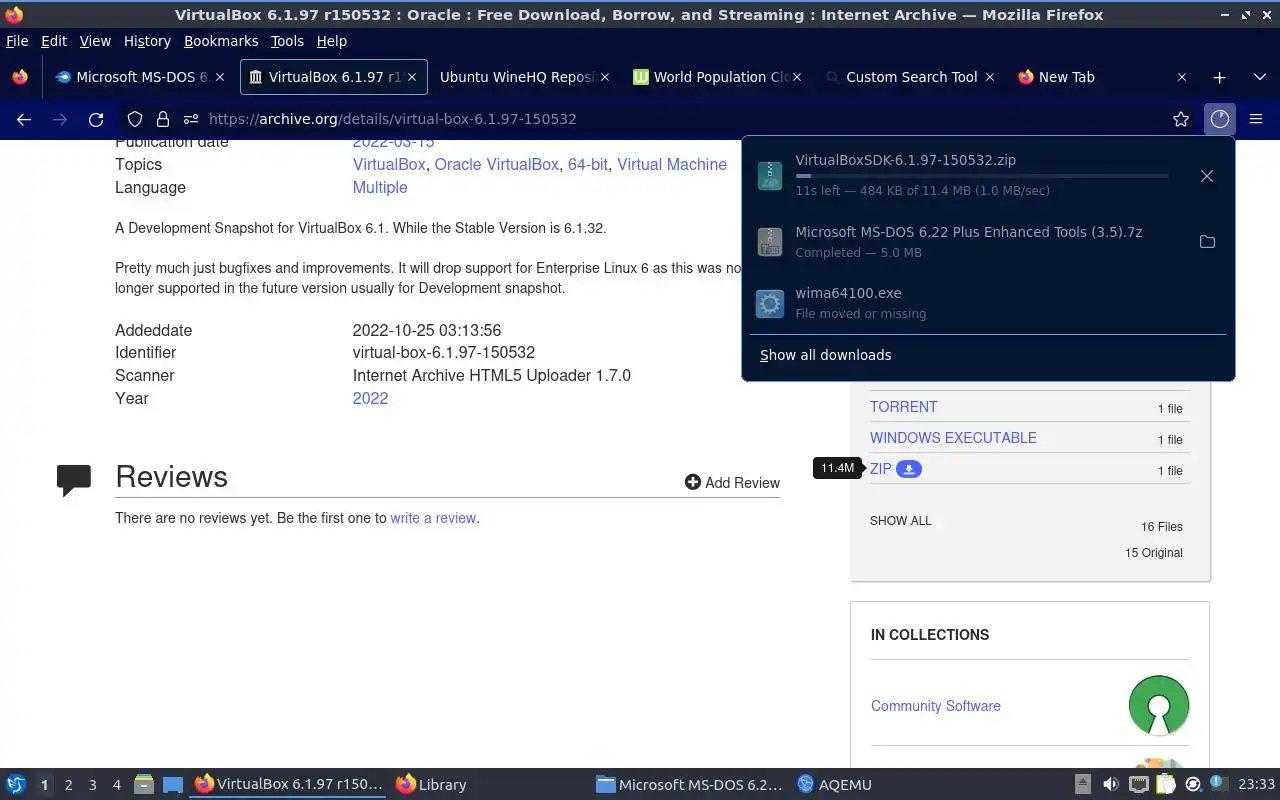The image size is (1280, 800).
Task: Switch to AQEMU window in taskbar
Action: tap(834, 785)
